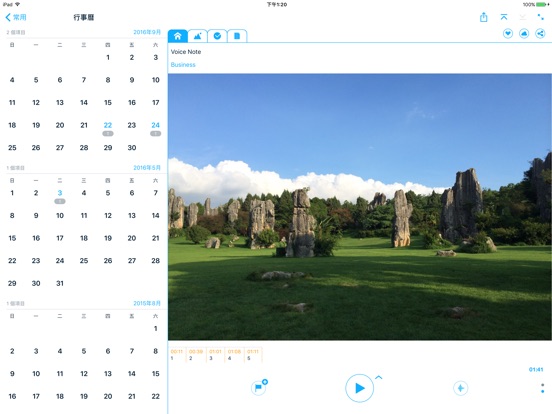Image resolution: width=552 pixels, height=414 pixels.
Task: Go back using the 常用 button
Action: 16,17
